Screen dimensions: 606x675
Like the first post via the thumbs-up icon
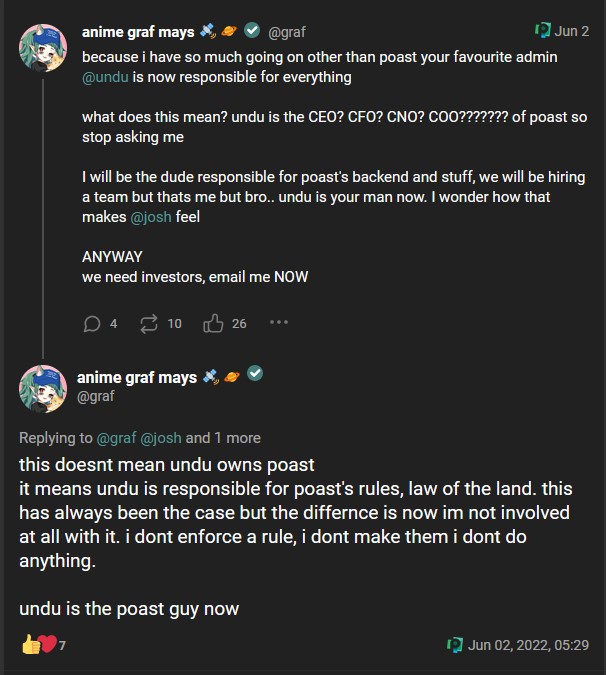213,323
